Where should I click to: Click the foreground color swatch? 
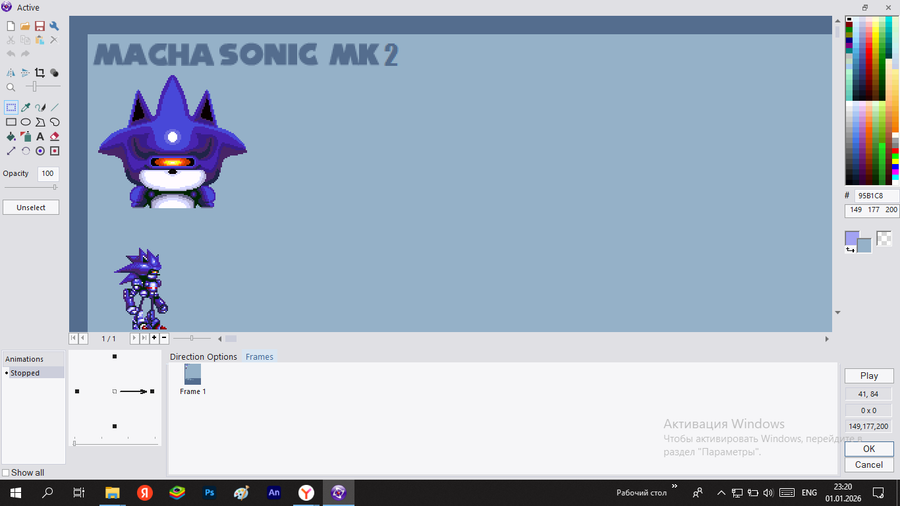point(851,237)
